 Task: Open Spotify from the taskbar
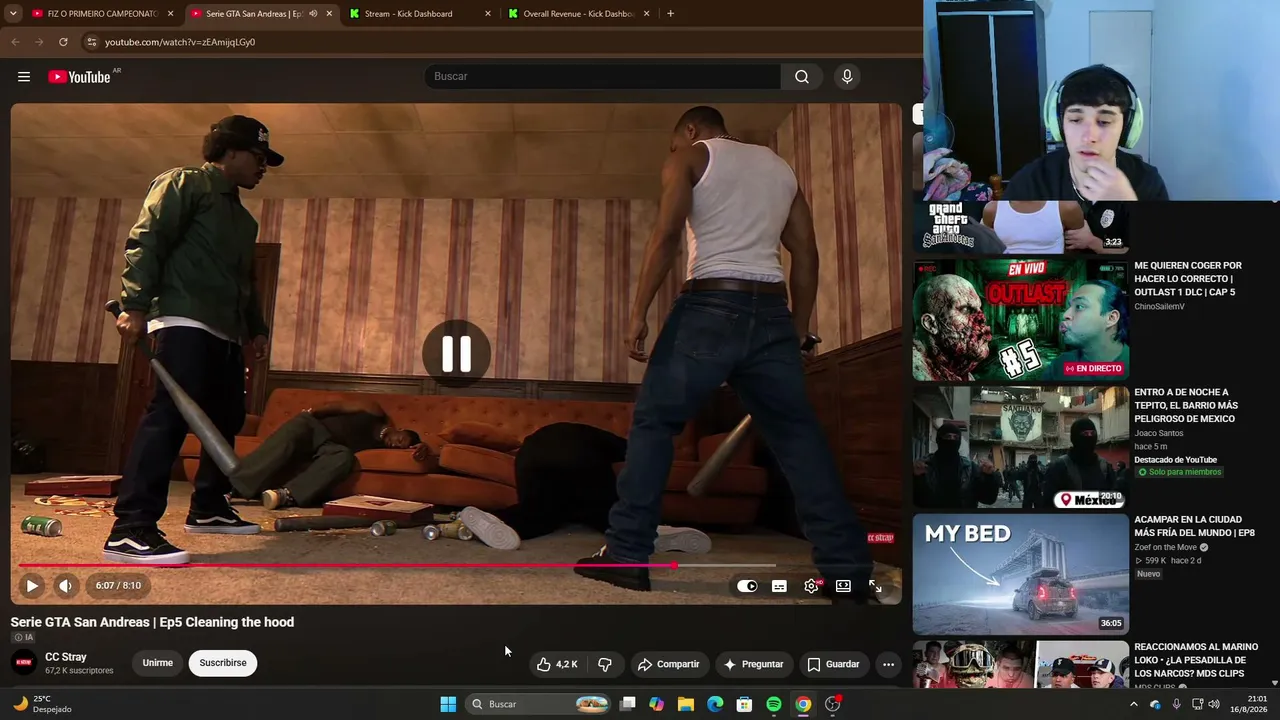(774, 704)
